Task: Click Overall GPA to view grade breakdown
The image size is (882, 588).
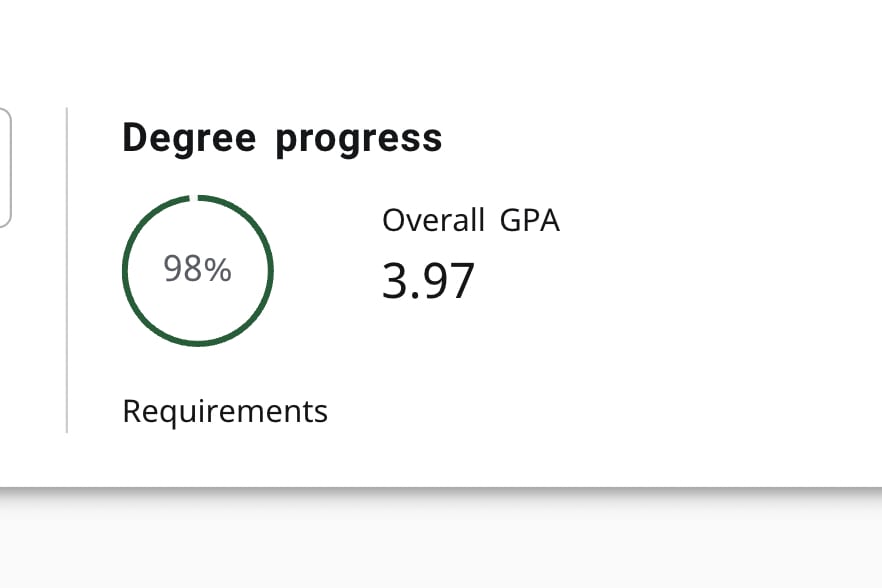Action: 470,220
